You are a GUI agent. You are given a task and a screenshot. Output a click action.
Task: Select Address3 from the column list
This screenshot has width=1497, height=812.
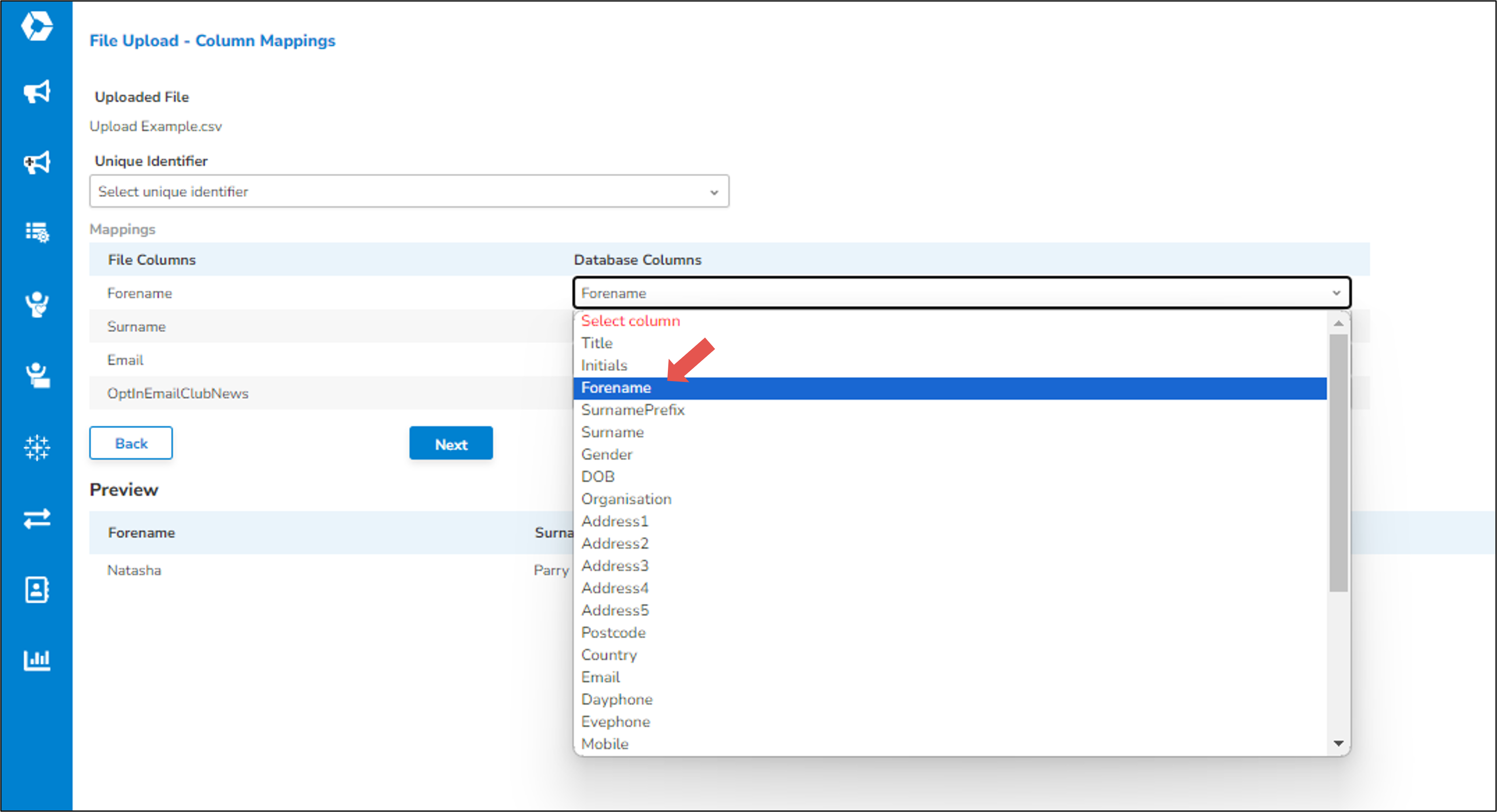tap(950, 566)
